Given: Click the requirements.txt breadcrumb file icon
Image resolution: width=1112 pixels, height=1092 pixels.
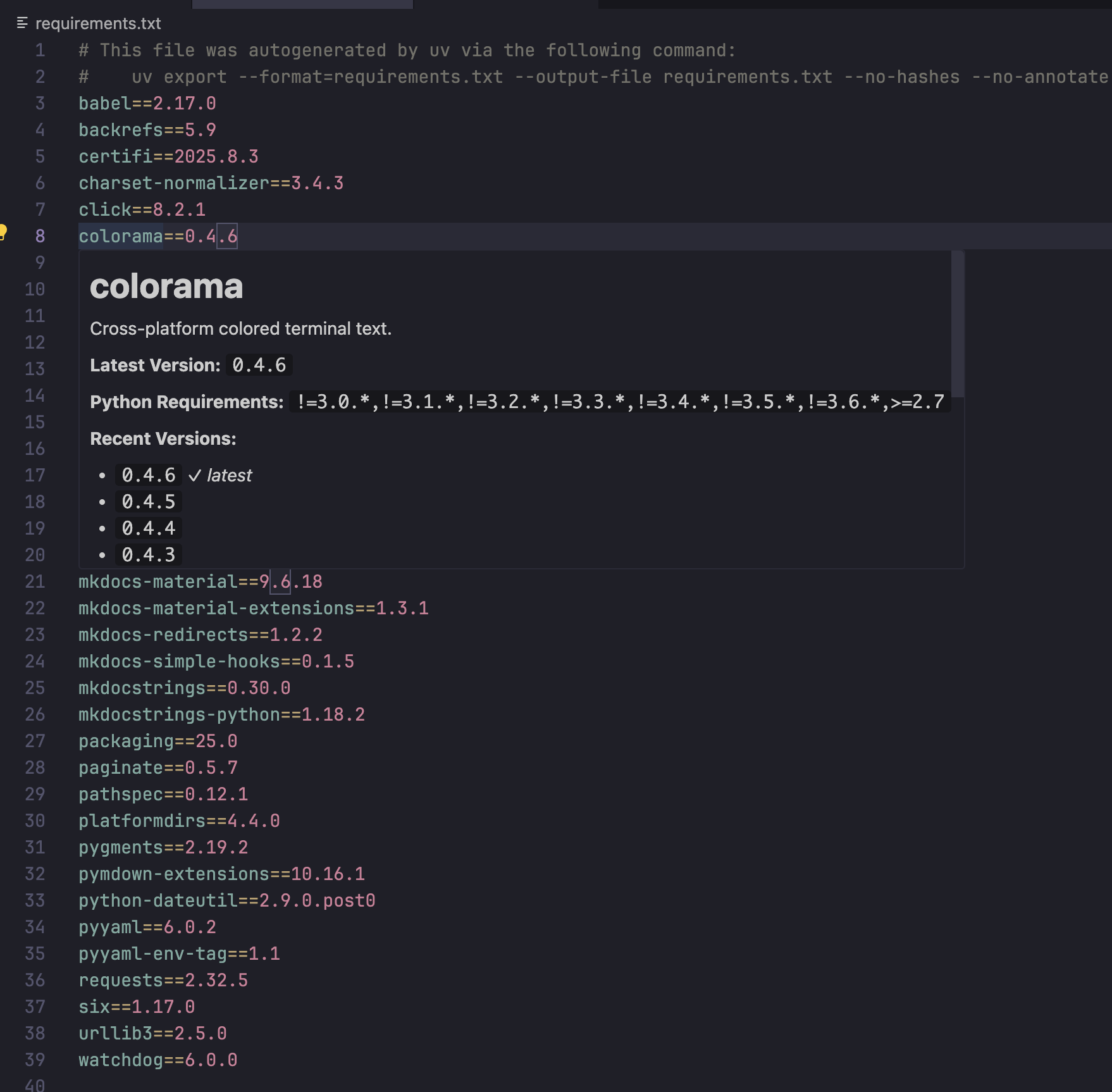Looking at the screenshot, I should [x=22, y=23].
